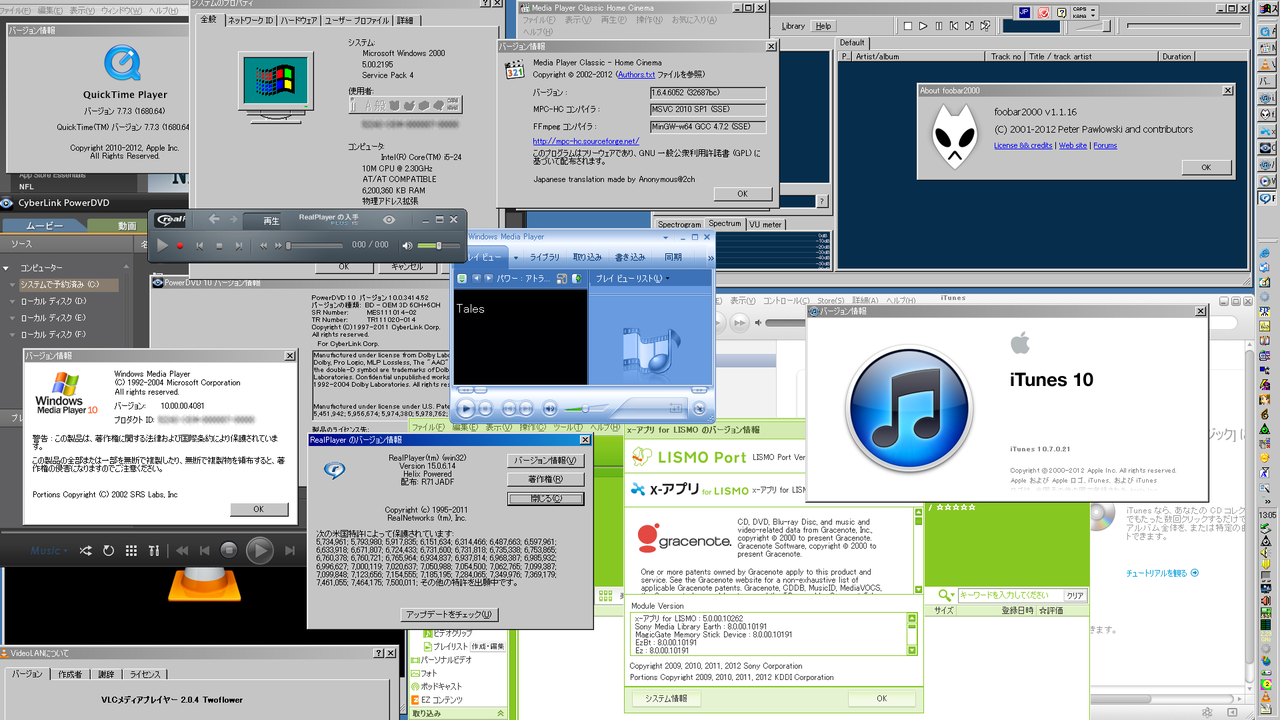Click RealPlayer's back arrow
The image size is (1280, 720).
coord(216,220)
